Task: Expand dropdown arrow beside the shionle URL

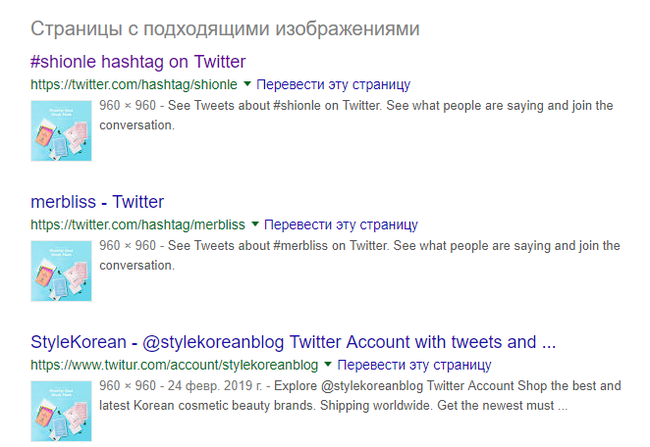Action: click(247, 84)
